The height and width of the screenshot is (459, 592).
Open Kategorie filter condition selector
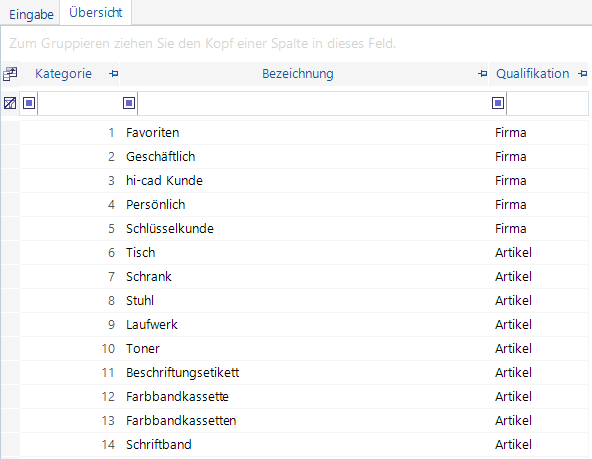(29, 103)
